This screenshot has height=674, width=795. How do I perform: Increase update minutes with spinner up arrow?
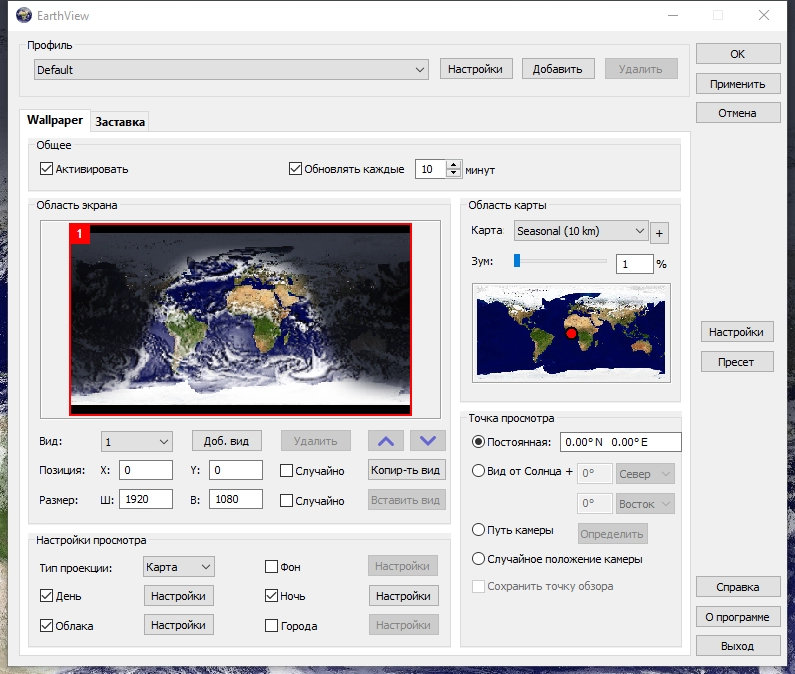(453, 165)
